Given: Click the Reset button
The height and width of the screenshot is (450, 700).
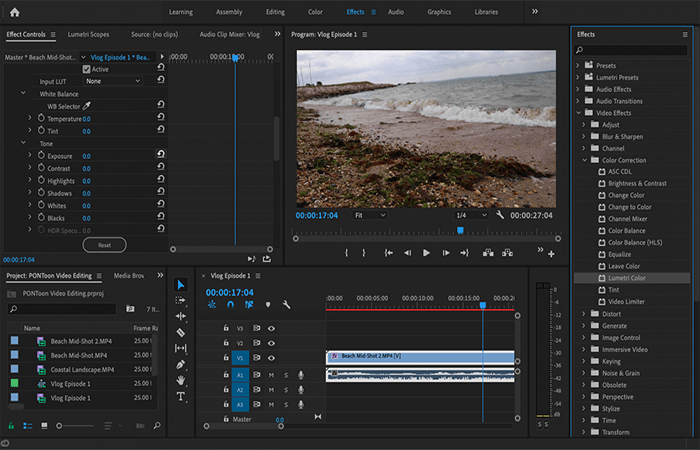Looking at the screenshot, I should pos(104,245).
